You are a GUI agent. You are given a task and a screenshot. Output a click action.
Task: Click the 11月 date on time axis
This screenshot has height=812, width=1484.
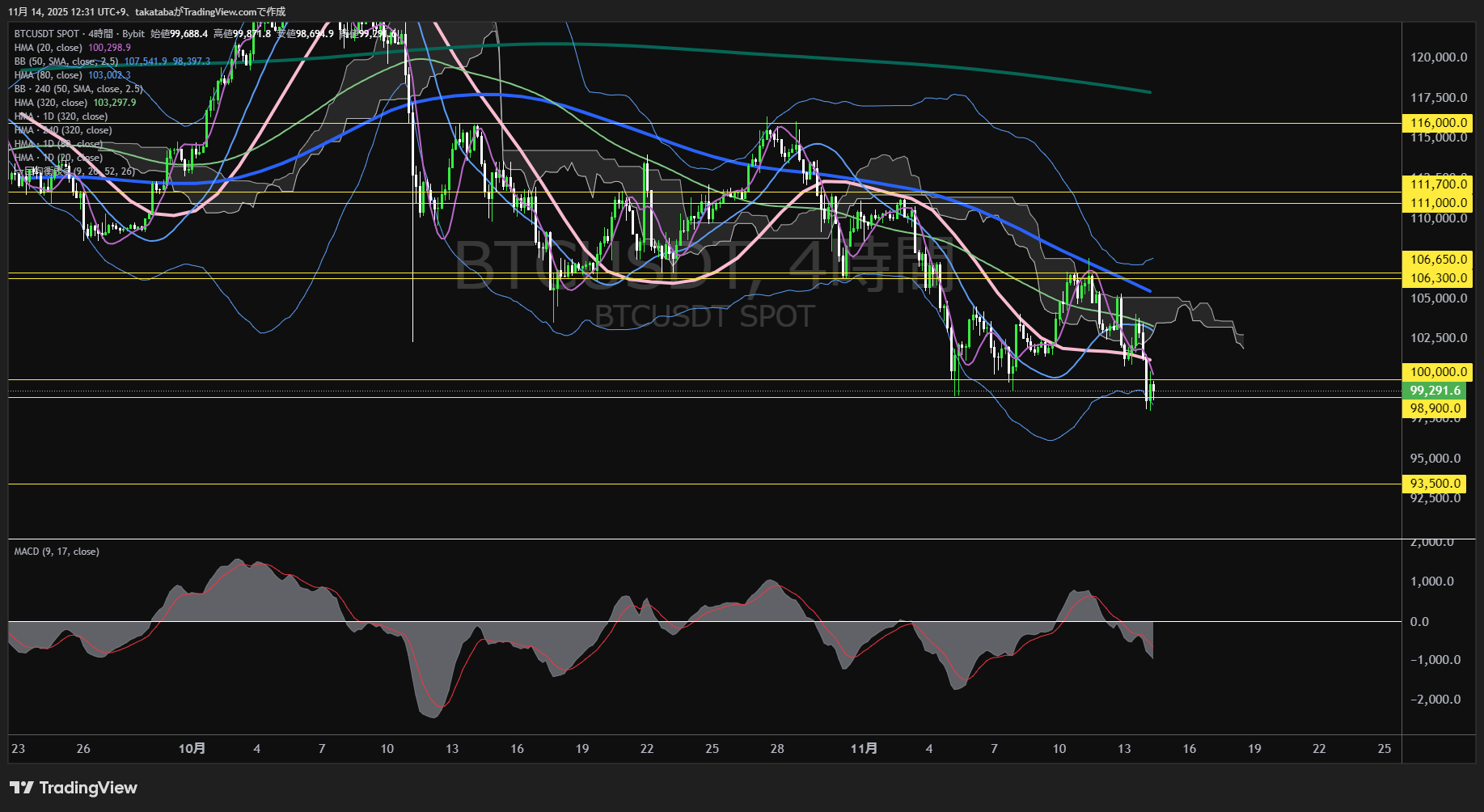click(864, 749)
